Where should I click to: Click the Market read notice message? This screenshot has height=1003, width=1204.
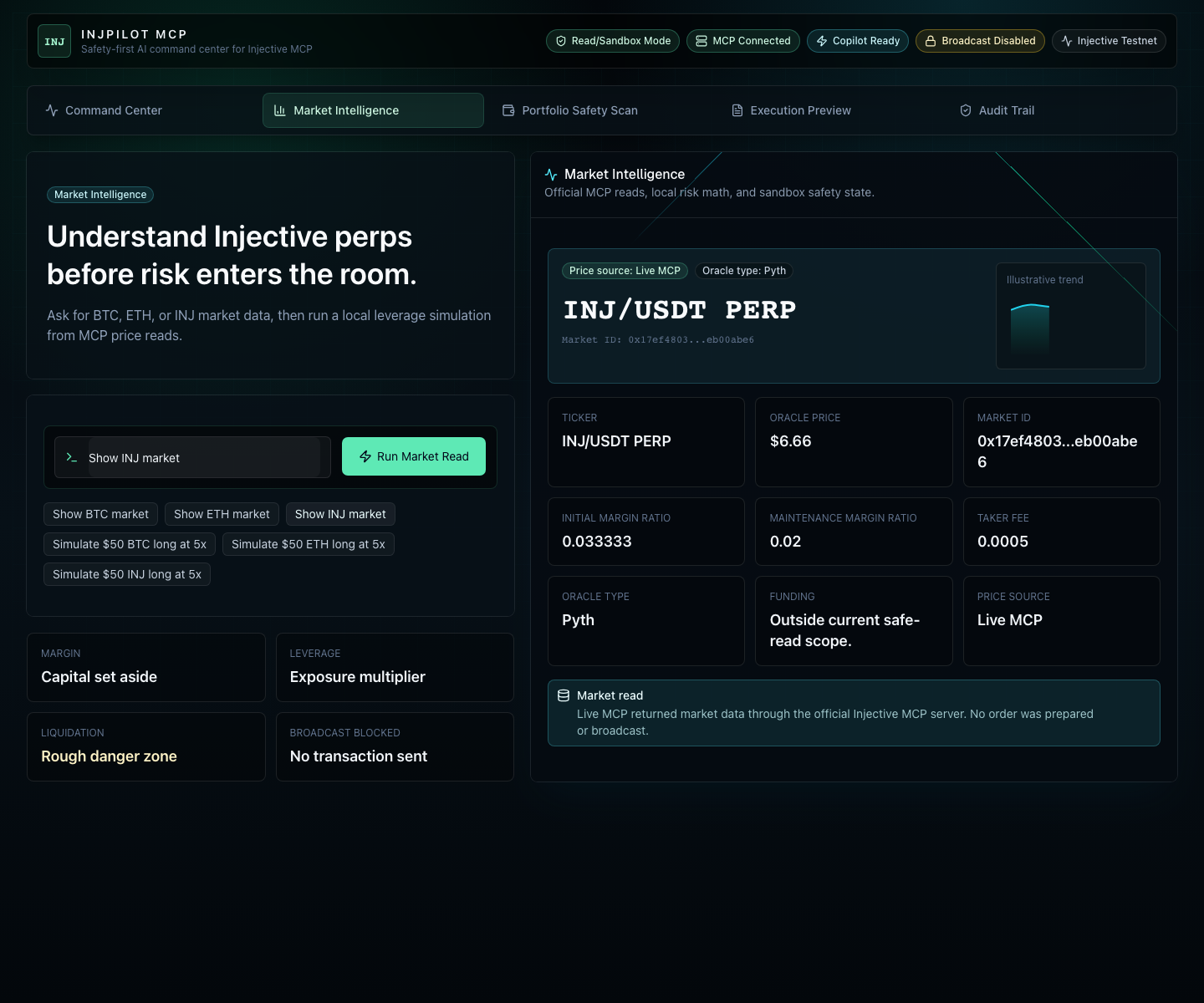click(x=835, y=722)
